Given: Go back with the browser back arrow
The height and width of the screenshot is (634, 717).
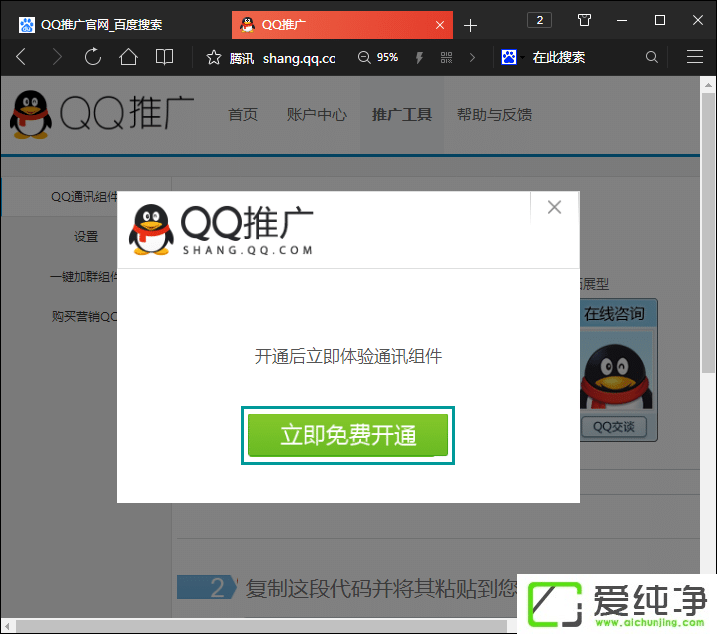Looking at the screenshot, I should pos(21,57).
